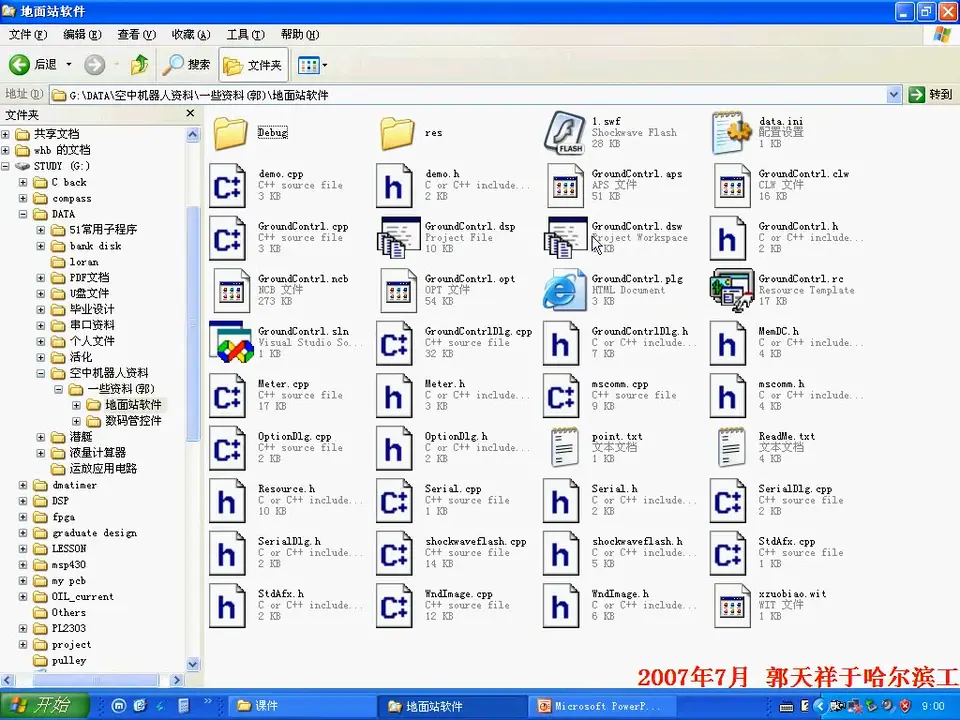Open the 文件(F) menu
Screen dimensions: 960x720
tap(28, 35)
